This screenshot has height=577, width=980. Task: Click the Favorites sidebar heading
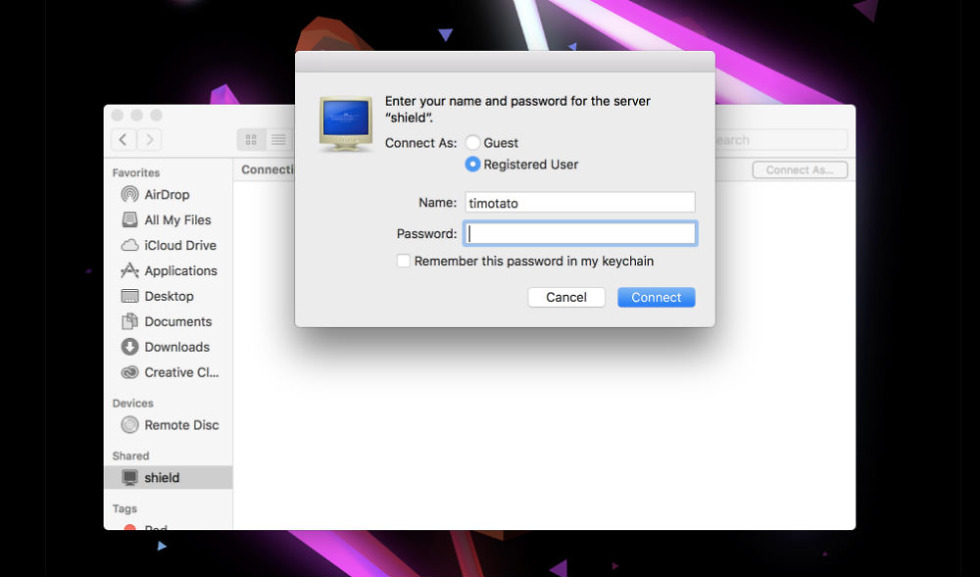(136, 173)
